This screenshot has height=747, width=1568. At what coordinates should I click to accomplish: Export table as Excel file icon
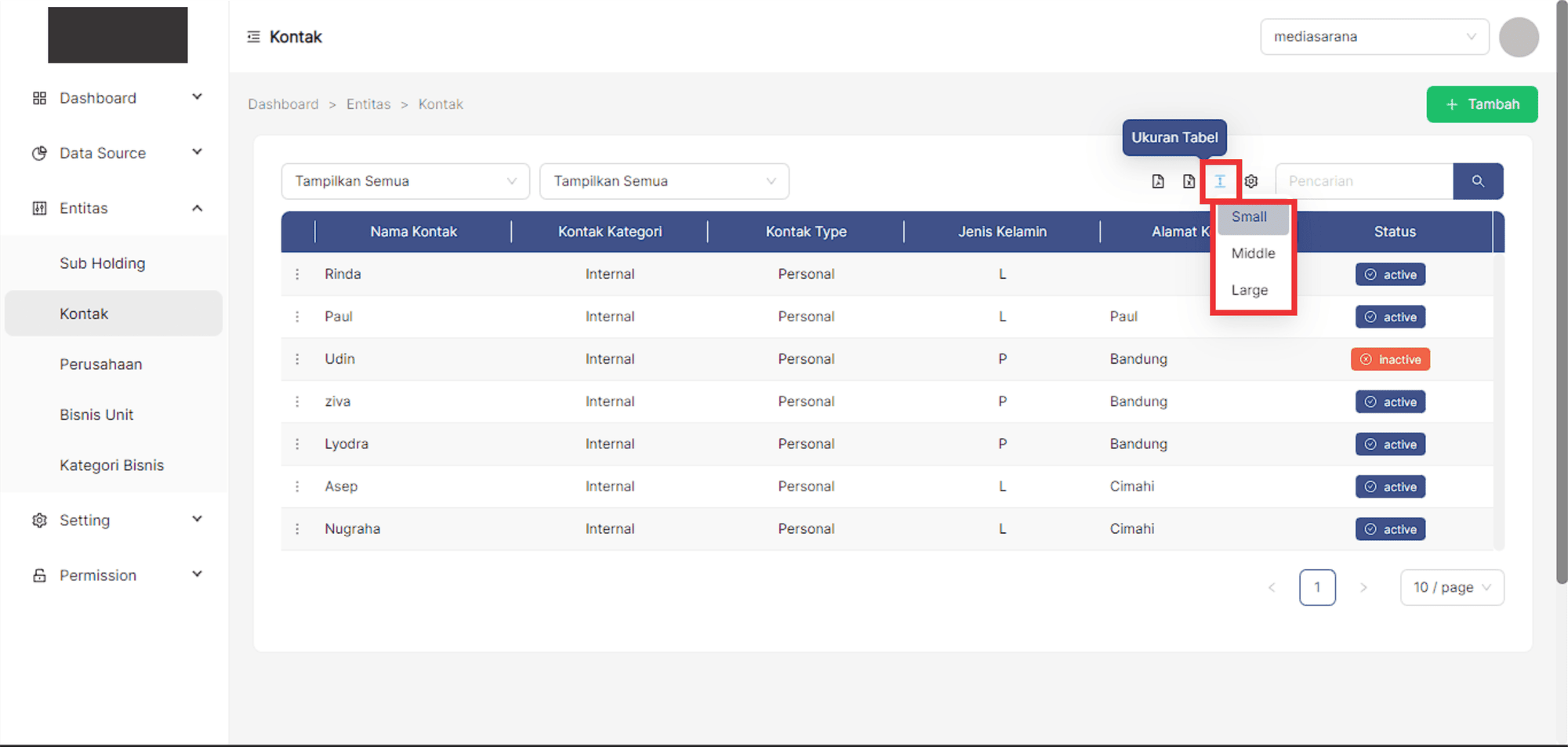(x=1189, y=181)
